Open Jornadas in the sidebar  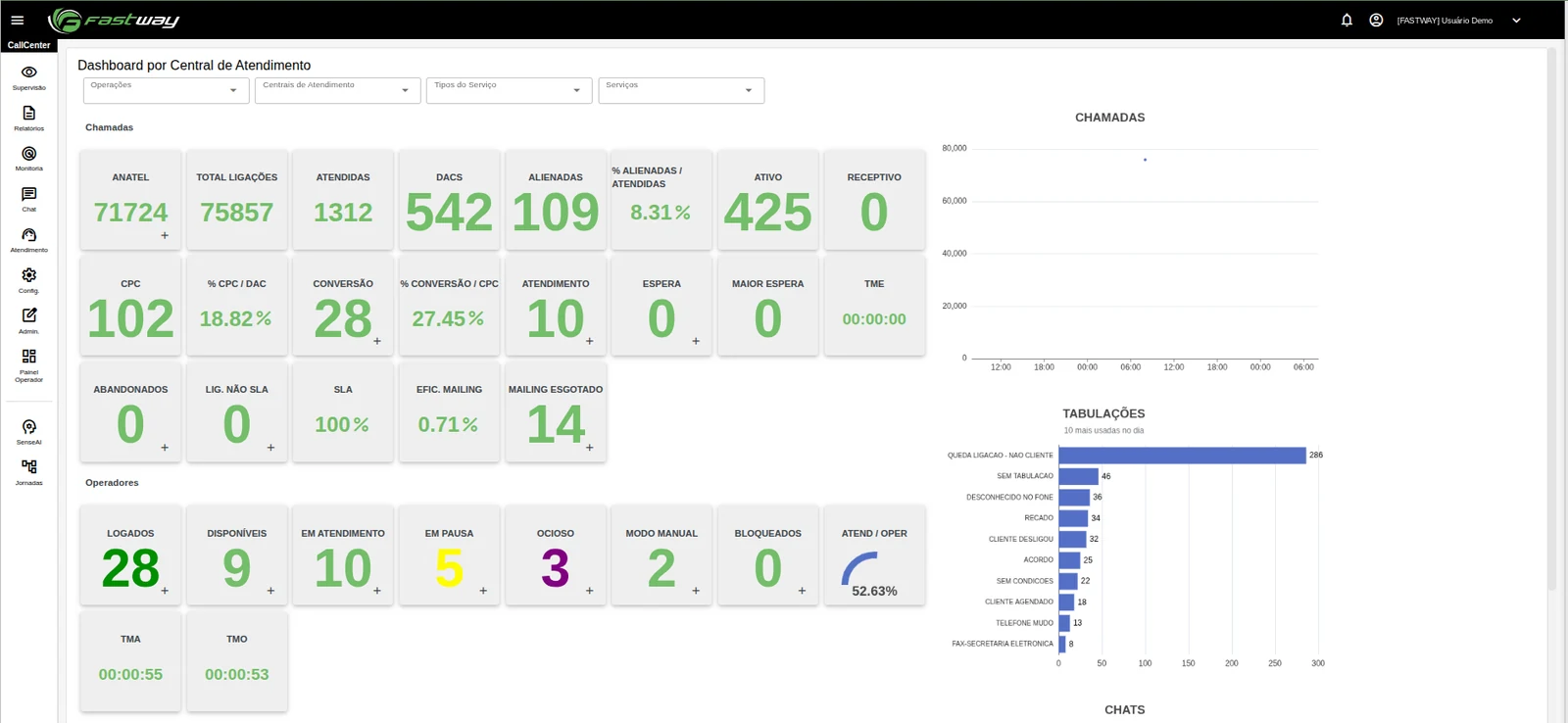pos(29,473)
